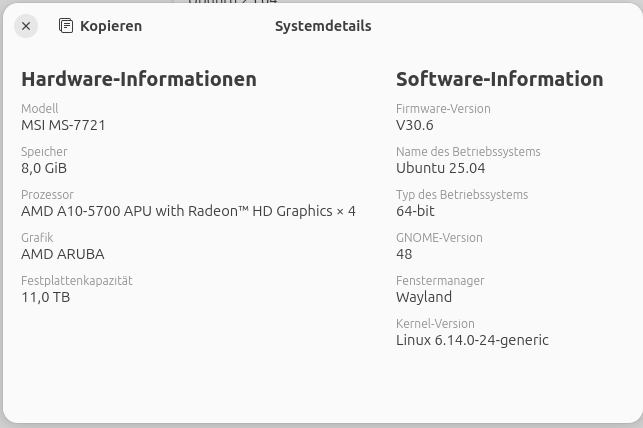This screenshot has width=643, height=428.
Task: Click the Linux 6.14.0-24-generic kernel text
Action: point(472,340)
